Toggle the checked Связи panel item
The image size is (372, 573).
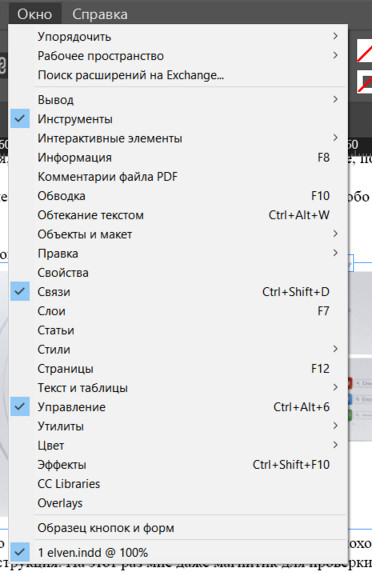point(178,292)
